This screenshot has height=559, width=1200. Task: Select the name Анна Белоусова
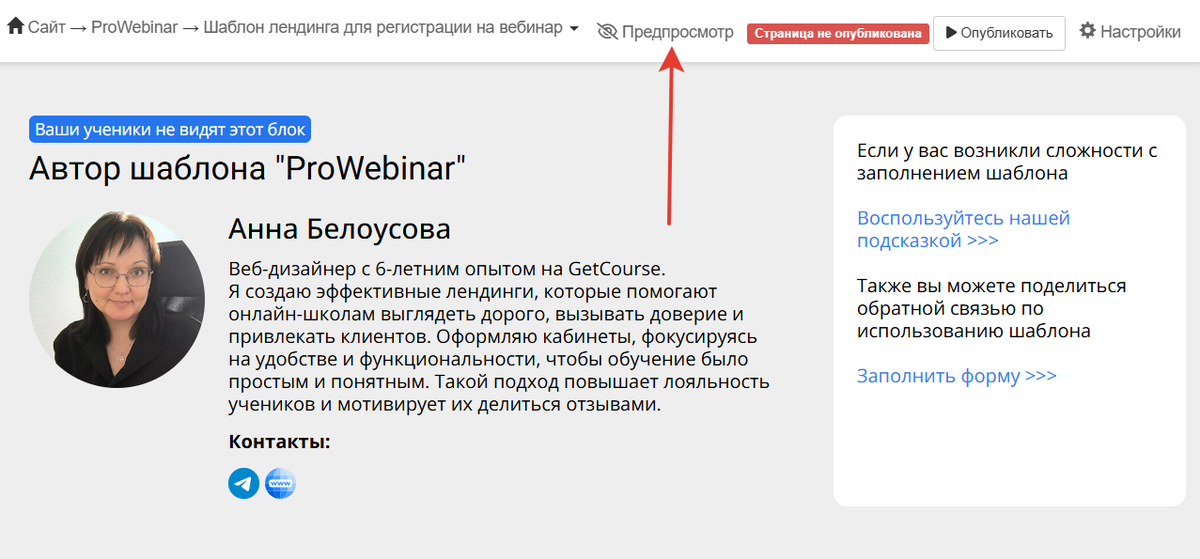click(x=340, y=229)
